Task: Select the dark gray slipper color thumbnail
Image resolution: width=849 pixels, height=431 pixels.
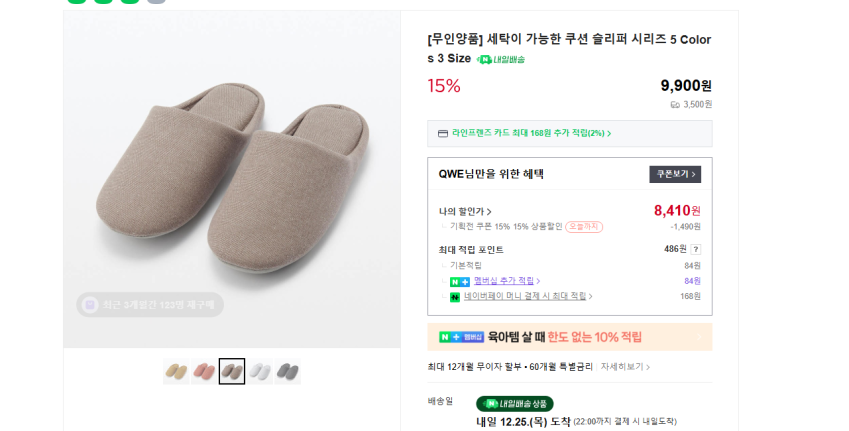Action: coord(288,372)
